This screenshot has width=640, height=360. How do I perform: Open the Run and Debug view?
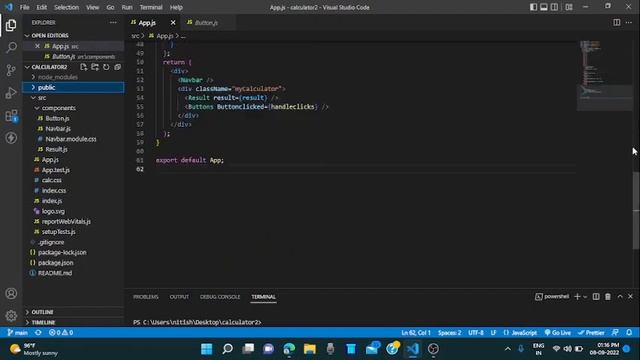[x=11, y=93]
